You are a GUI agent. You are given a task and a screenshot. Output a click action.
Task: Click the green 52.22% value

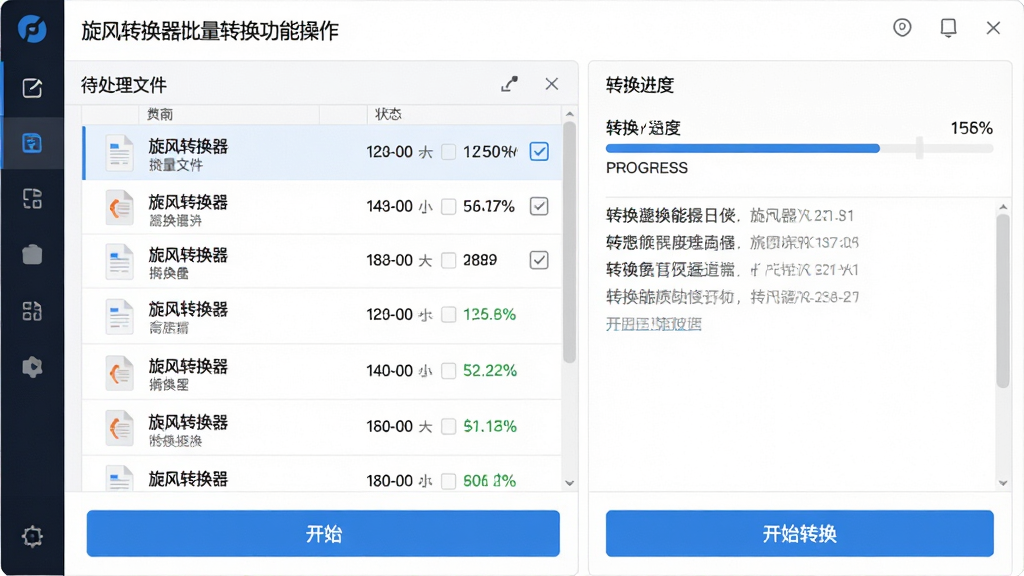point(490,371)
